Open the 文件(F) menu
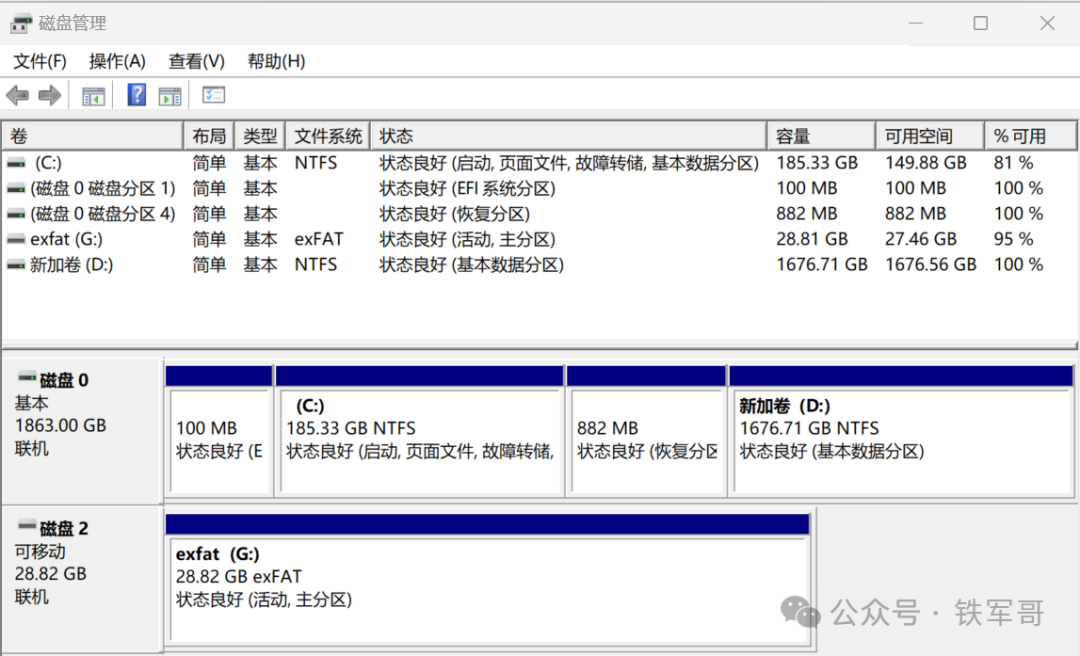 click(x=40, y=61)
